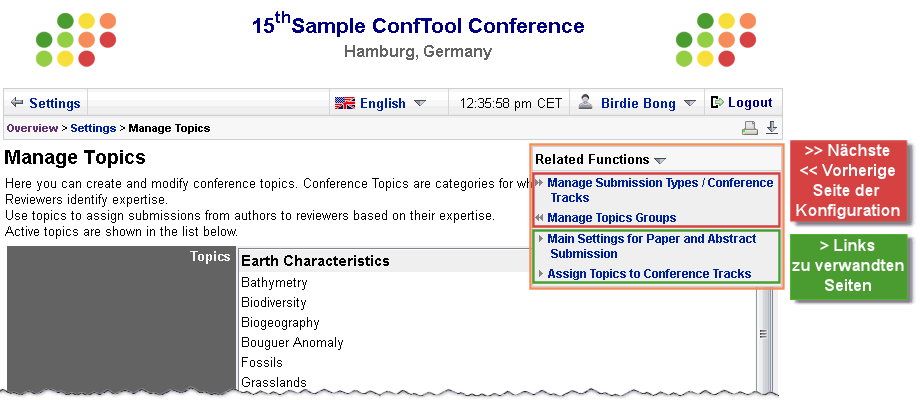This screenshot has height=400, width=920.
Task: Click the download page icon
Action: pos(772,127)
